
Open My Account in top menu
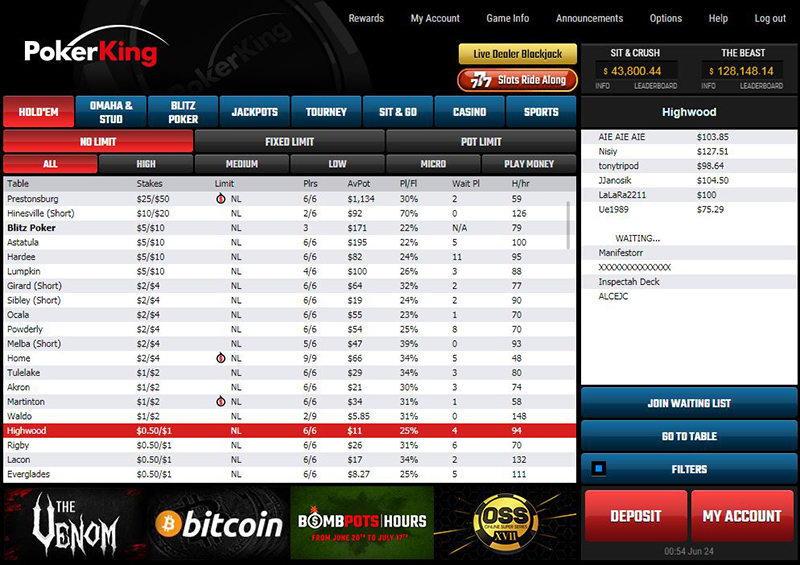point(435,18)
